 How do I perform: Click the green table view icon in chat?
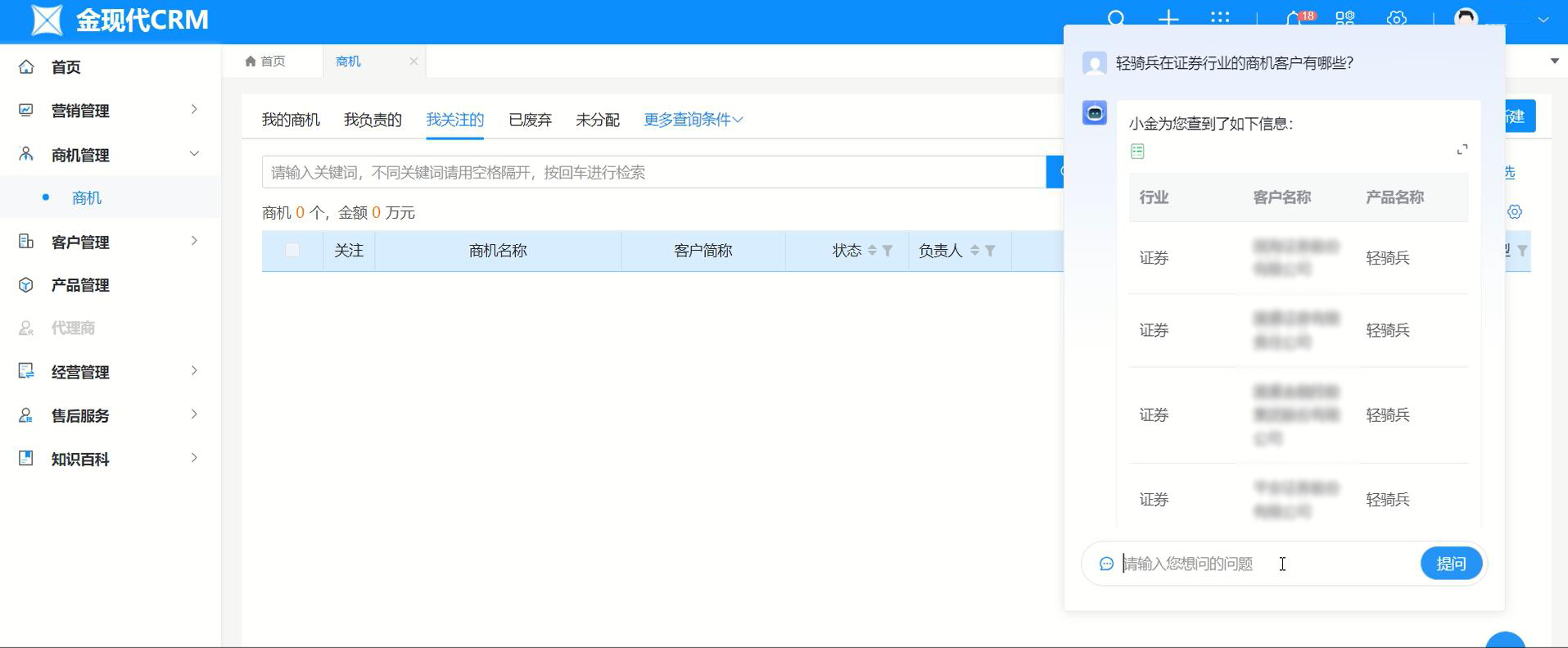1137,152
